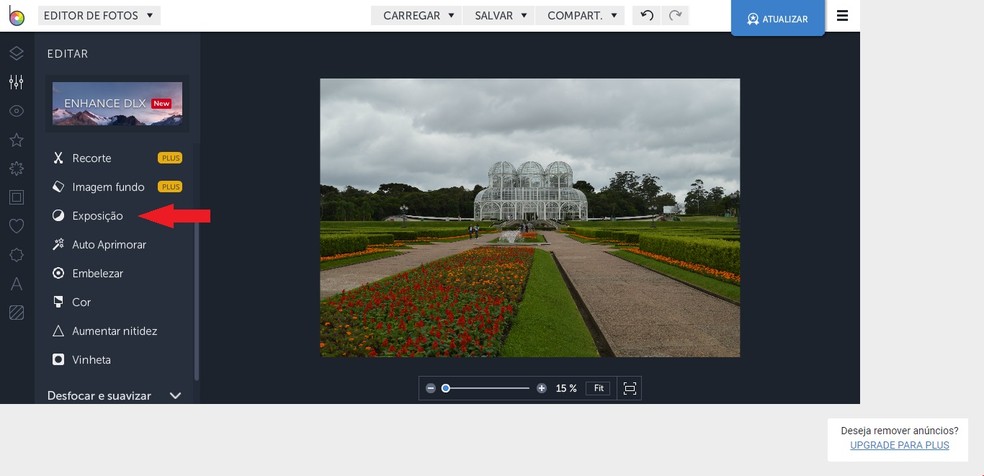Open the Effects star sidebar icon
984x476 pixels.
pyautogui.click(x=16, y=140)
